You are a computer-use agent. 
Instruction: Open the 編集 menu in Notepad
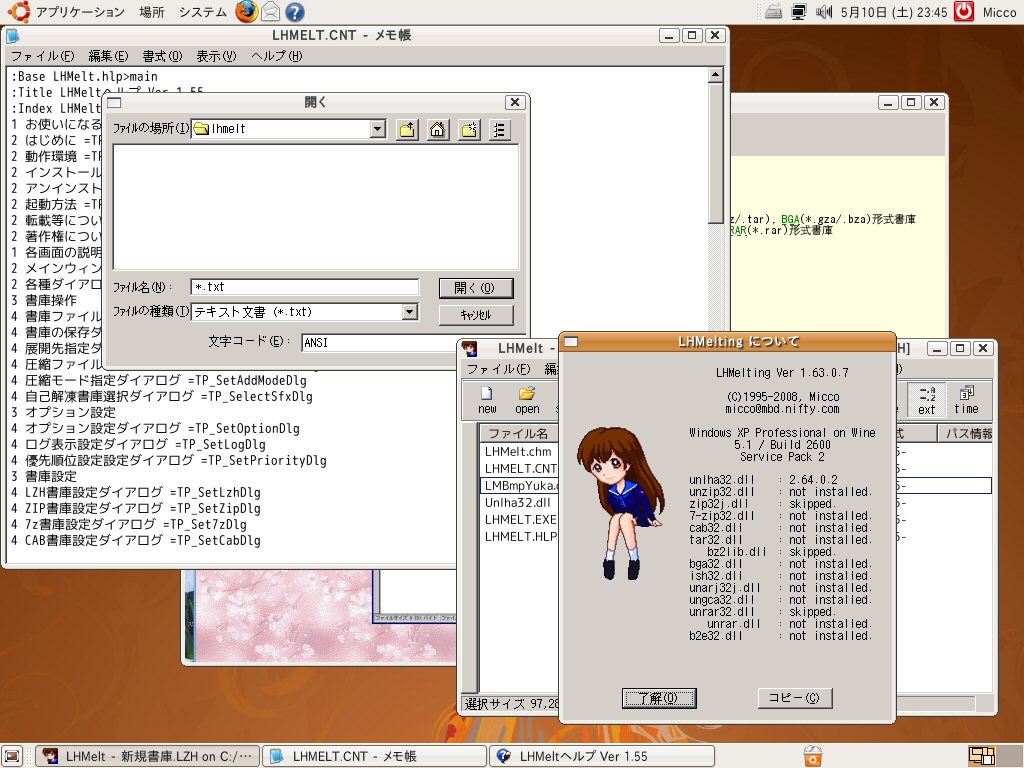point(108,56)
